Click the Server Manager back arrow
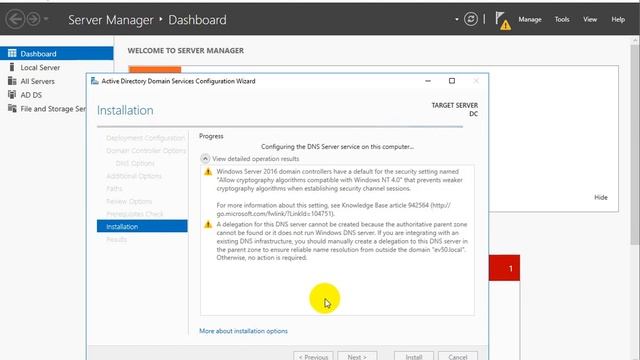This screenshot has width=640, height=360. coord(15,19)
